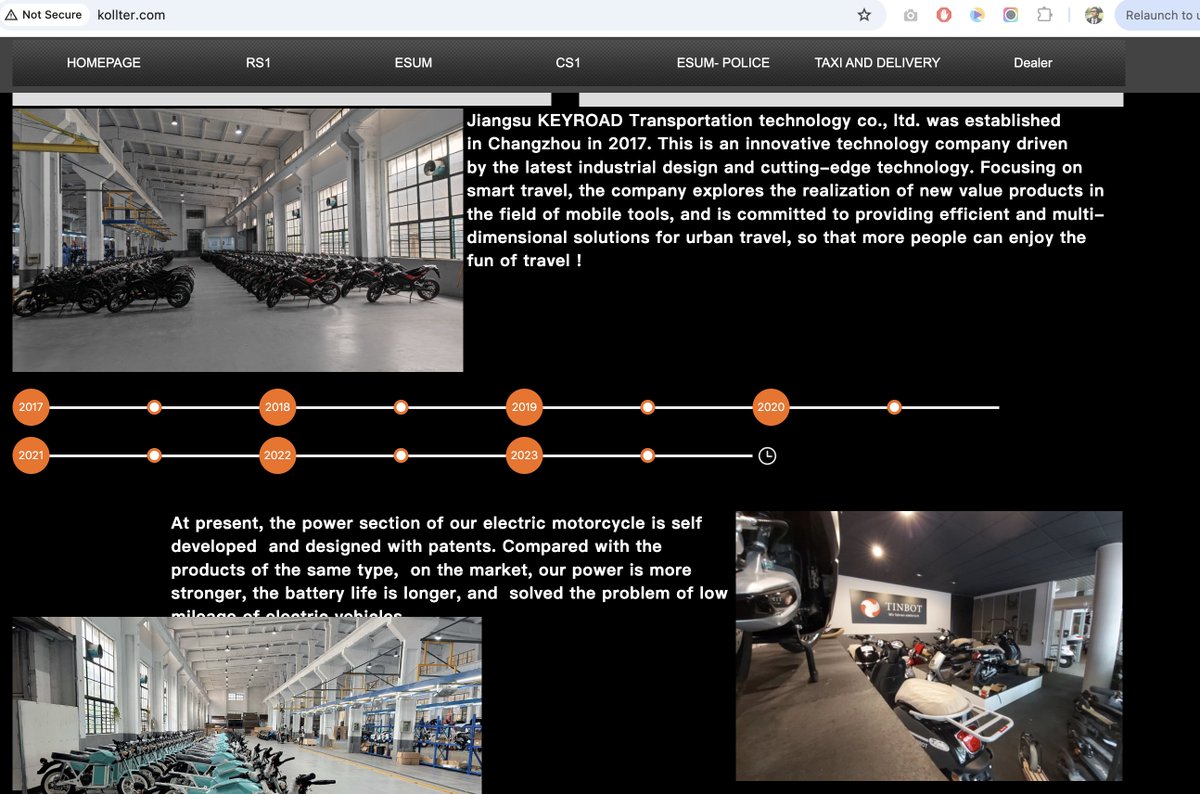Select the 2021 timeline marker
The width and height of the screenshot is (1200, 794).
tap(31, 455)
